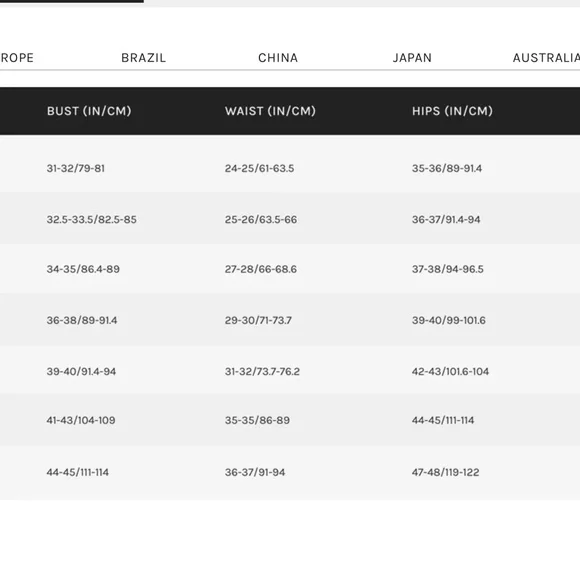580x580 pixels.
Task: Open the partially visible EUROPE tab
Action: 17,58
